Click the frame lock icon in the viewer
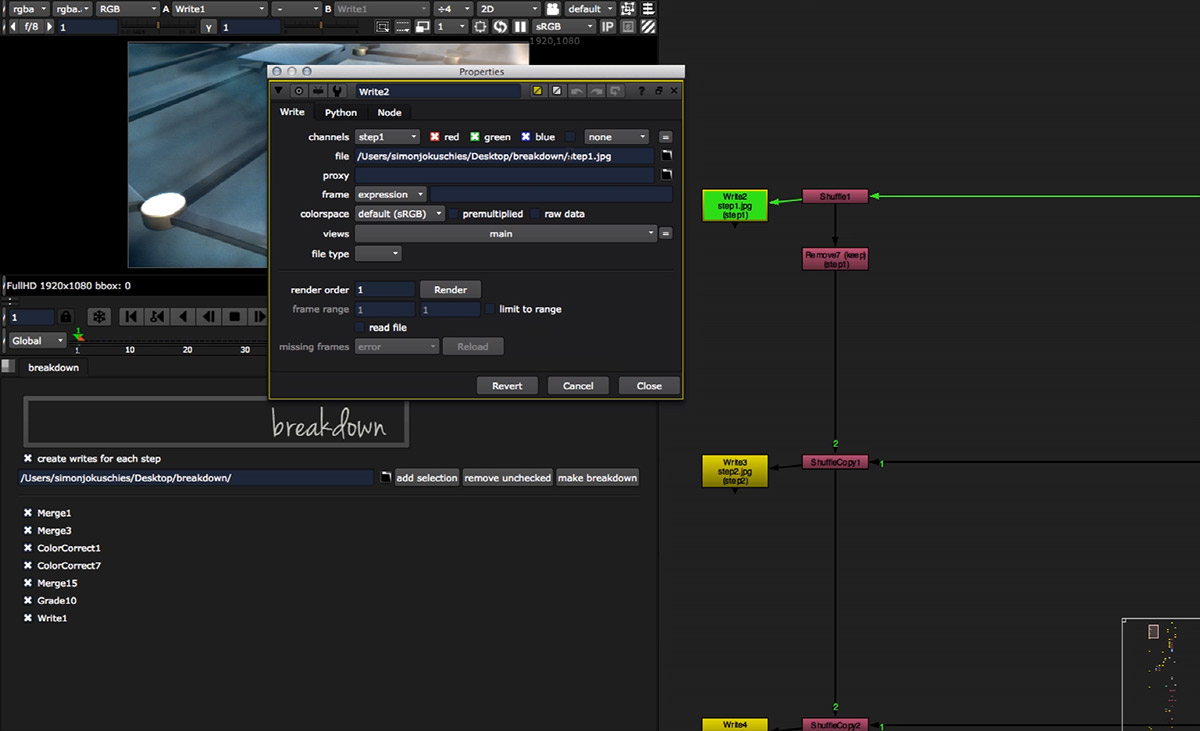Image resolution: width=1200 pixels, height=731 pixels. (66, 317)
